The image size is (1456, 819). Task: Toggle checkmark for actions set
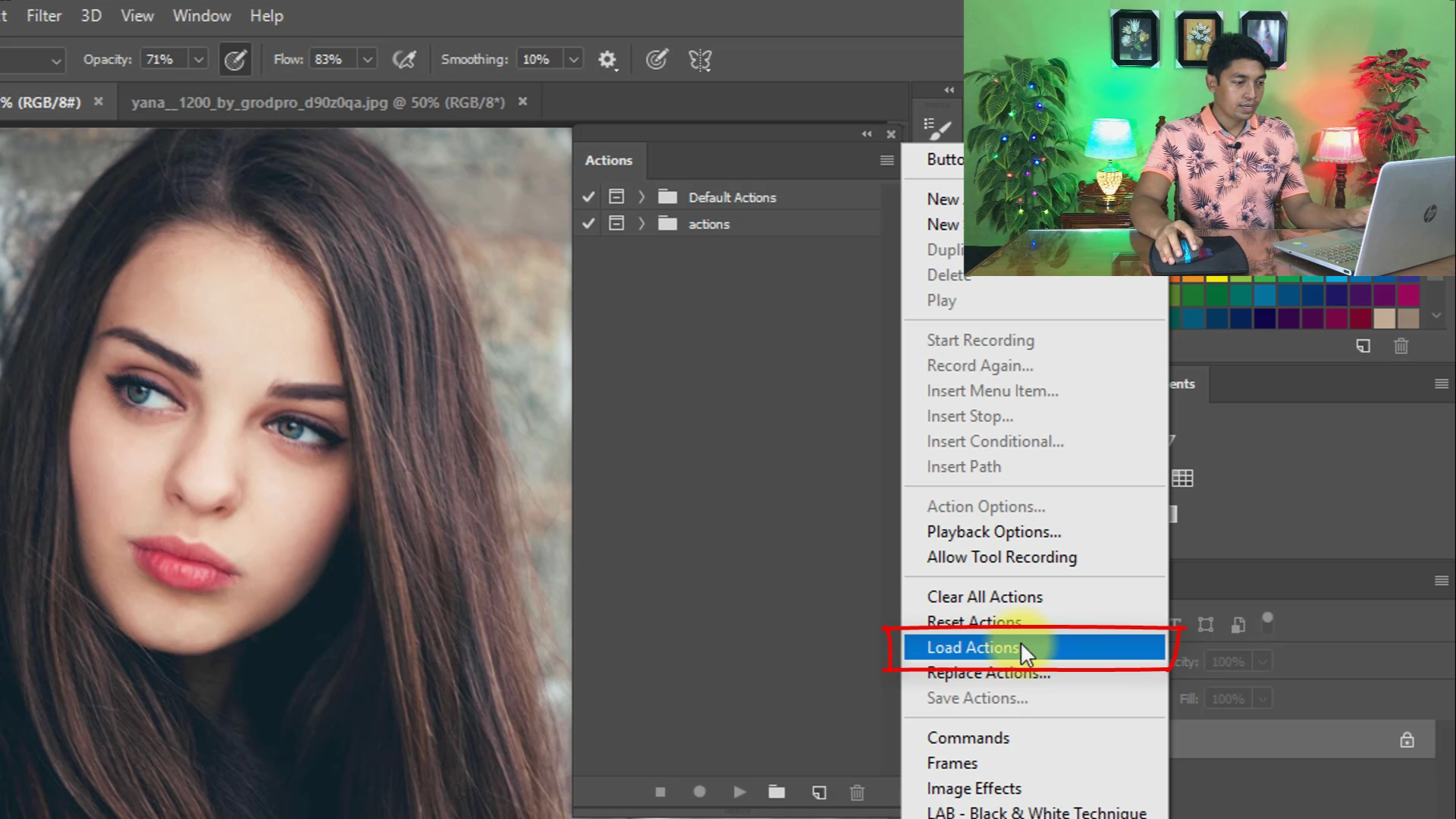click(588, 224)
